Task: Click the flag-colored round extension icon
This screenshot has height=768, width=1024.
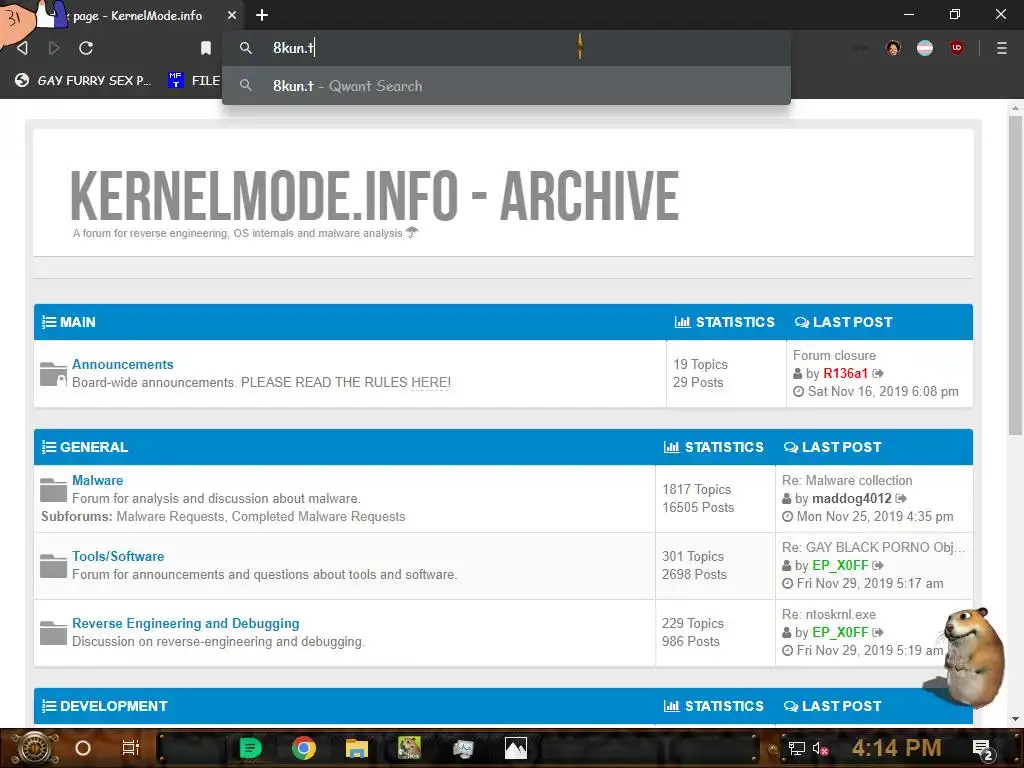Action: (925, 48)
